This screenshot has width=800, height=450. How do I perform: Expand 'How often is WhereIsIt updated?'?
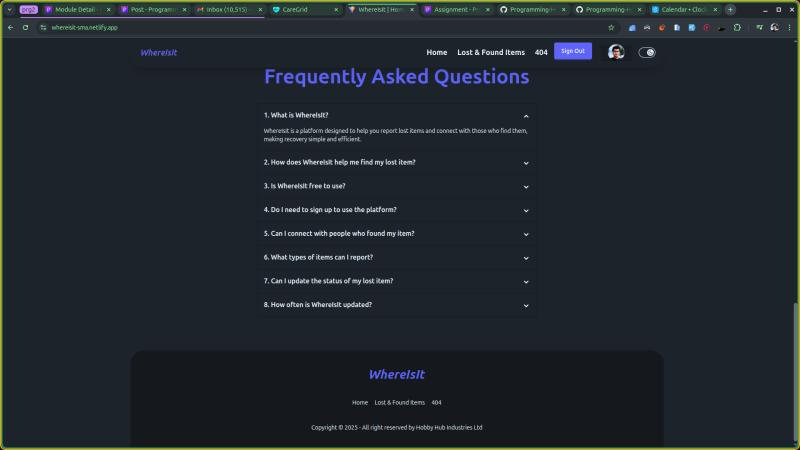396,305
